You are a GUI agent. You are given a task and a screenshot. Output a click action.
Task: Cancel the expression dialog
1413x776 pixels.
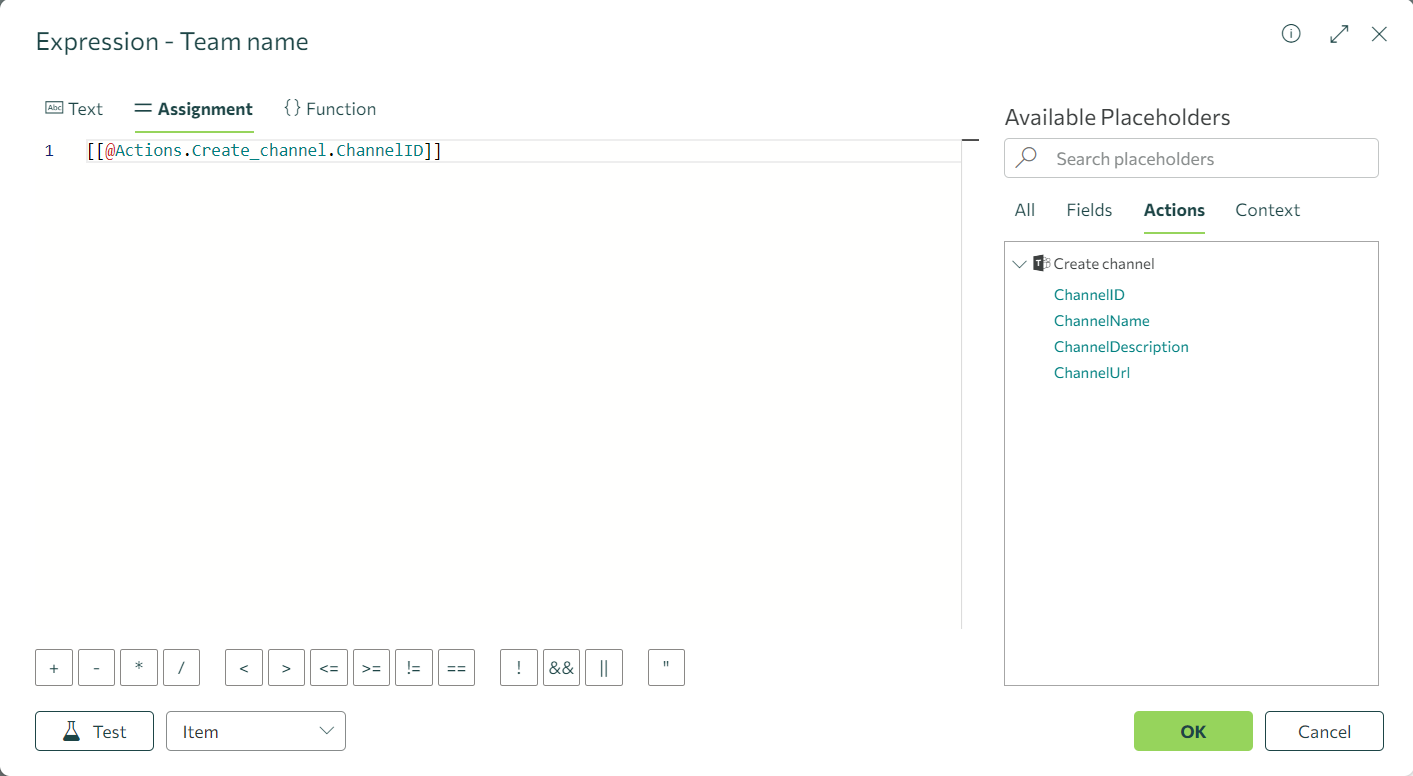coord(1324,731)
